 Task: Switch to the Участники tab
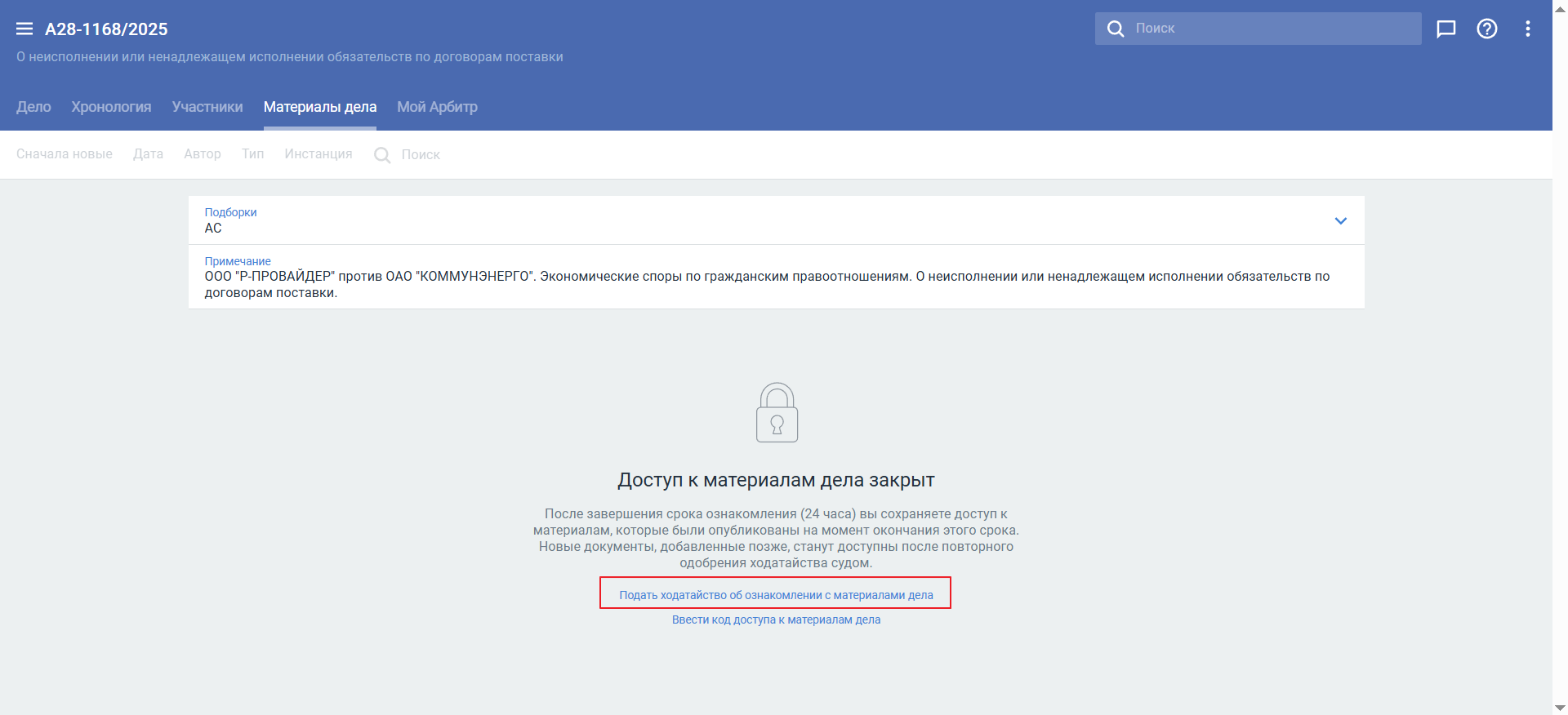(x=207, y=107)
